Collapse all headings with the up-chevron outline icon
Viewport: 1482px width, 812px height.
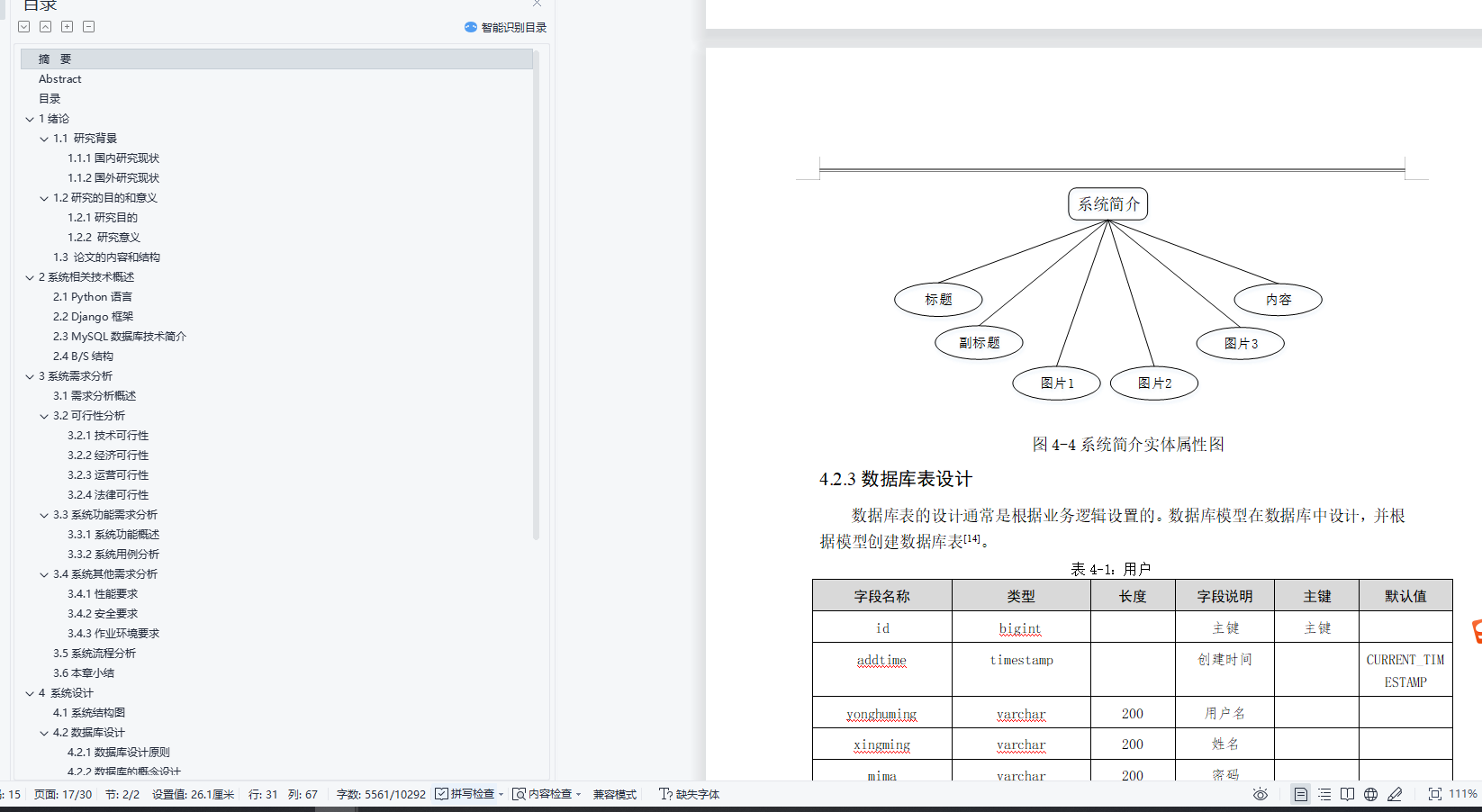pyautogui.click(x=45, y=27)
